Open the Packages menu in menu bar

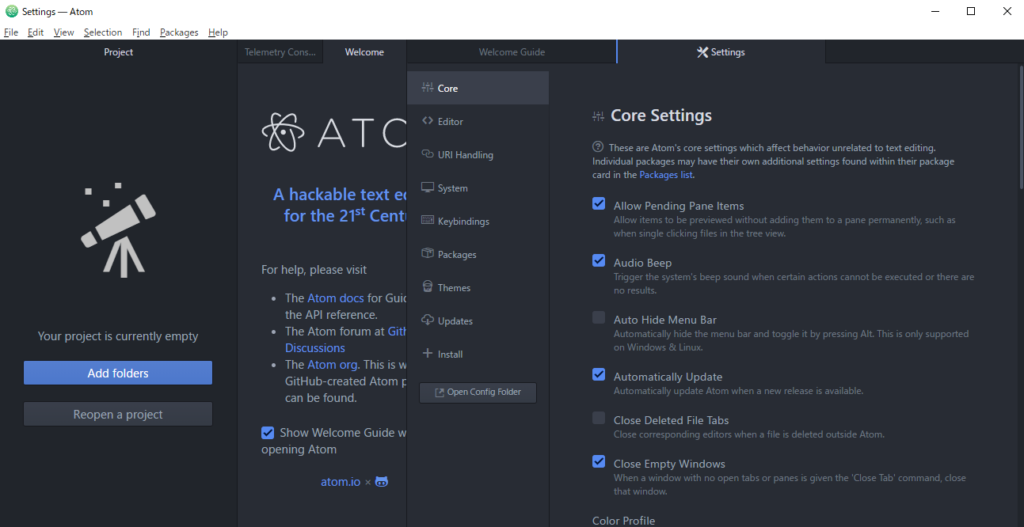[179, 32]
